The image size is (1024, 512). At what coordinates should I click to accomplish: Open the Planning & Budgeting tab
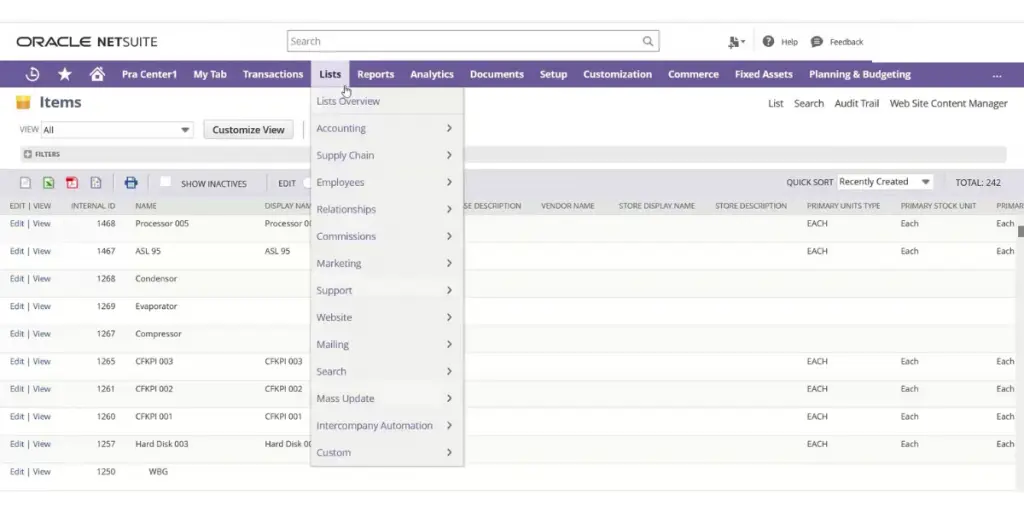tap(859, 74)
